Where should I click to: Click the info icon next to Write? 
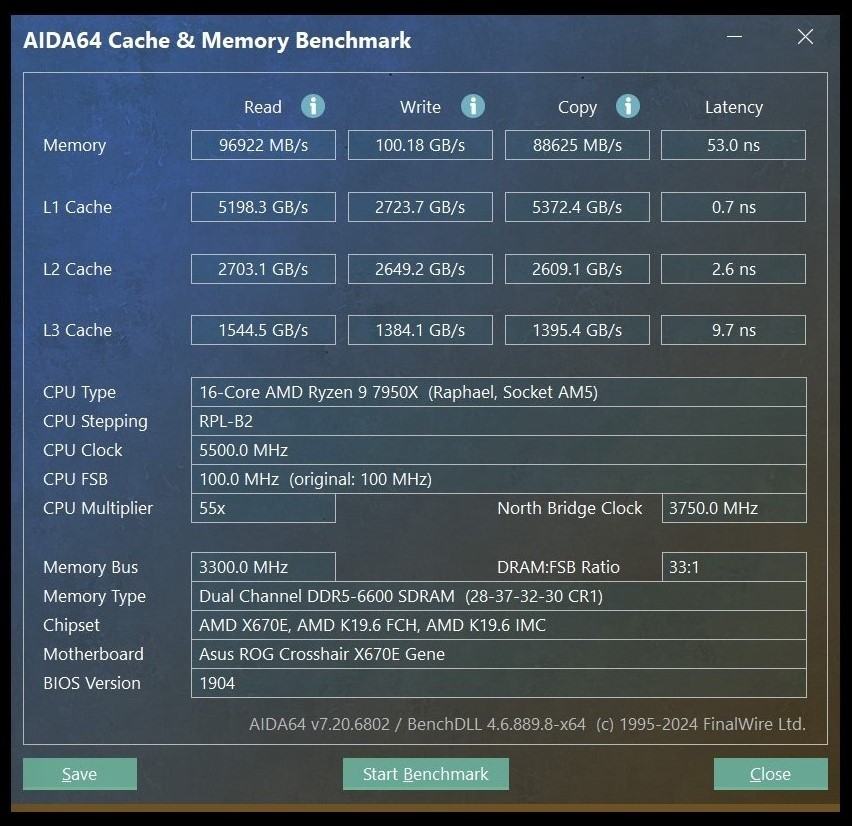pyautogui.click(x=473, y=106)
